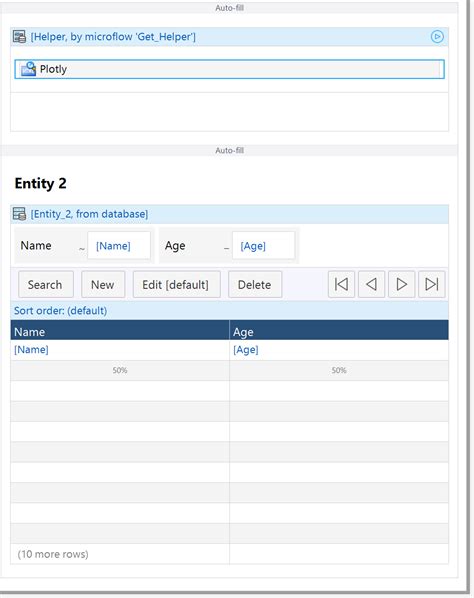Select the Entity 2 heading text
The width and height of the screenshot is (474, 598).
[x=40, y=183]
